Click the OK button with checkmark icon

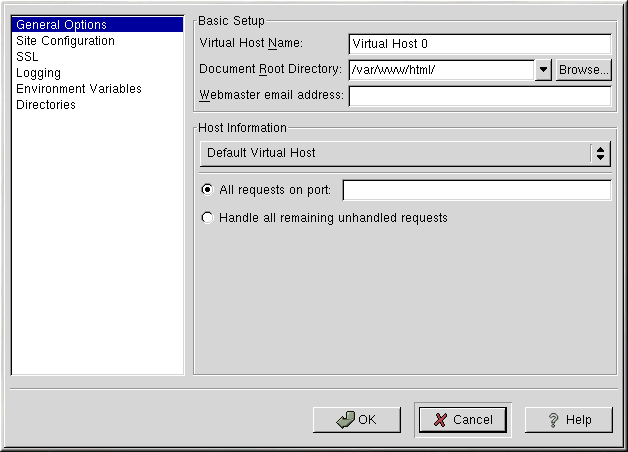click(356, 420)
